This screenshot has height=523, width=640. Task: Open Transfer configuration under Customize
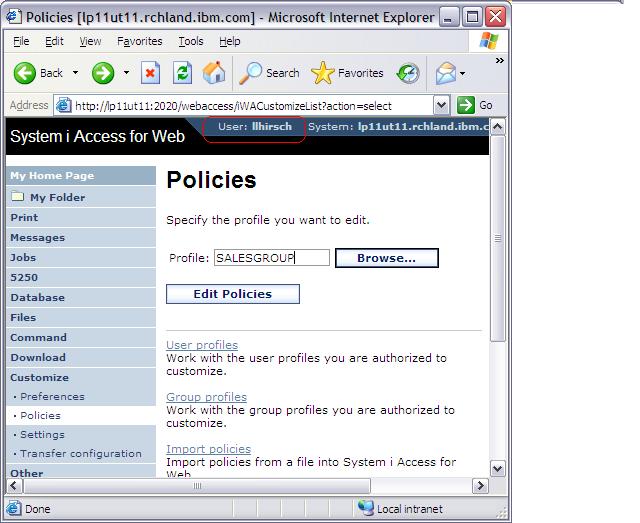[x=81, y=453]
